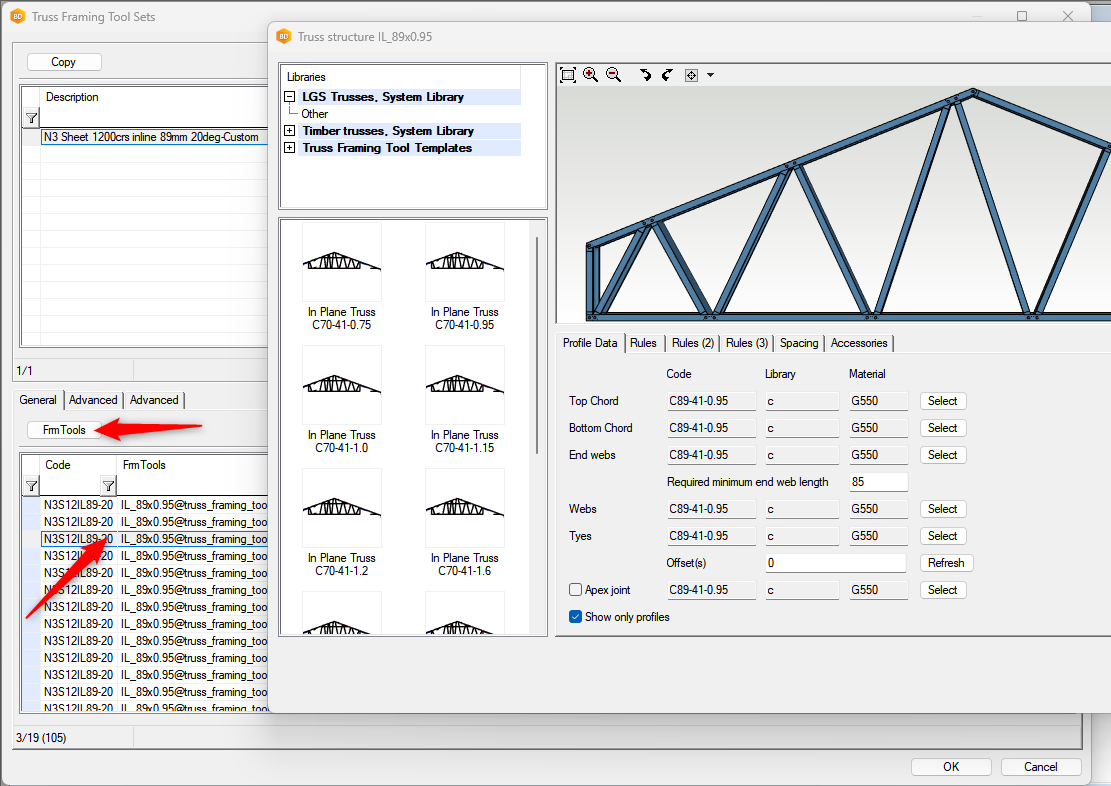The height and width of the screenshot is (786, 1111).
Task: Collapse the LGS Trusses, System Library node
Action: click(290, 97)
